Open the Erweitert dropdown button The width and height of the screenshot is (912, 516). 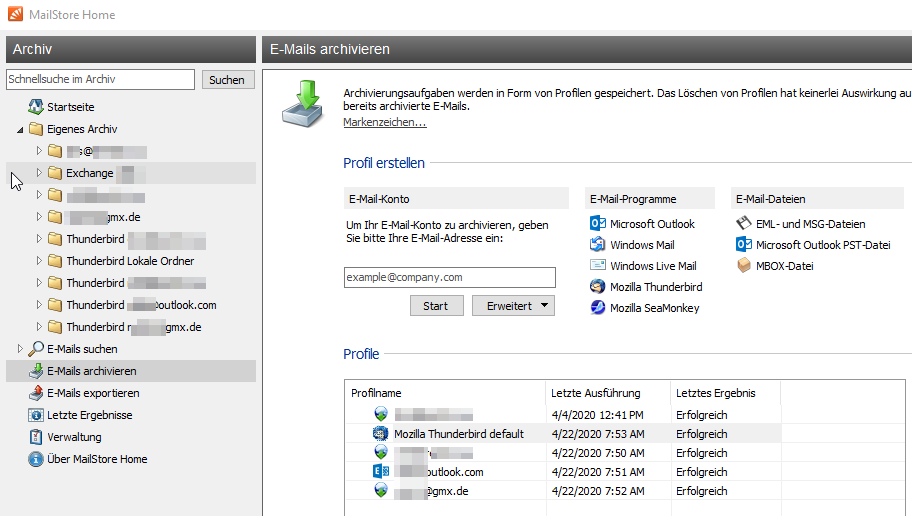[513, 305]
